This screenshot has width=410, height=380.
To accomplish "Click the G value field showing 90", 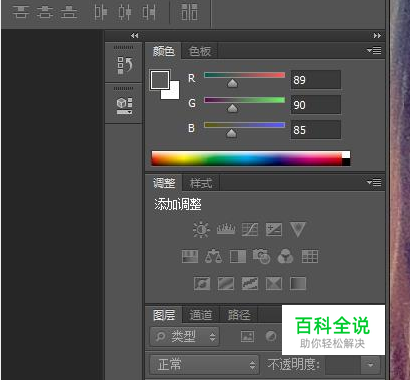I will [316, 105].
